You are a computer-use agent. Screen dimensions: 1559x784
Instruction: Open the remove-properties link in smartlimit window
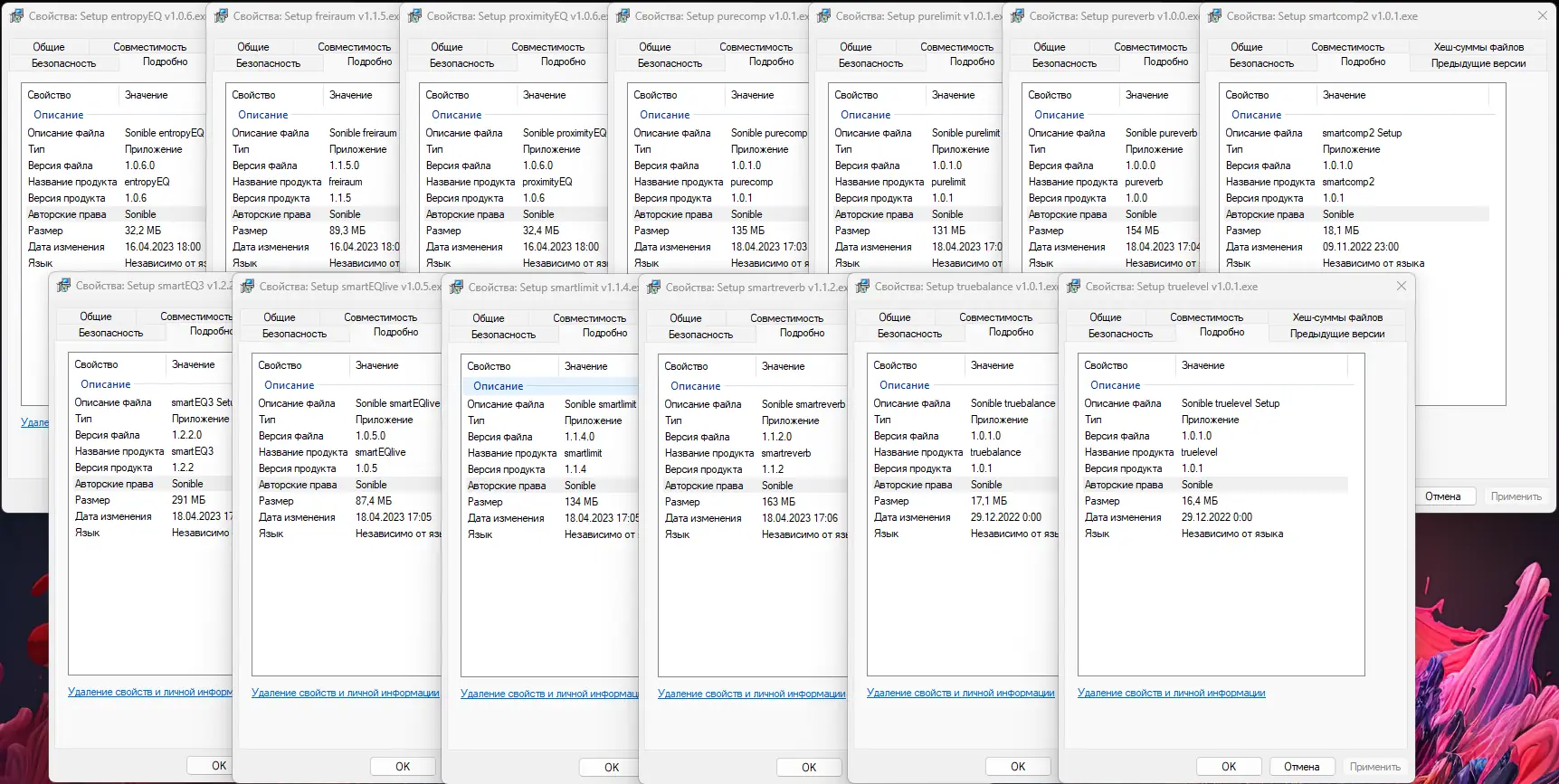[549, 694]
